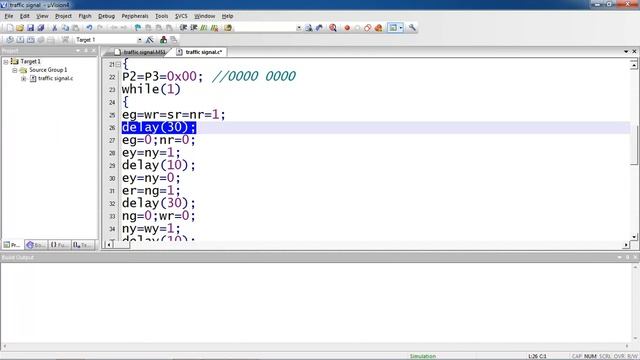Open the window layout dropdown button
The height and width of the screenshot is (360, 640).
(x=401, y=28)
